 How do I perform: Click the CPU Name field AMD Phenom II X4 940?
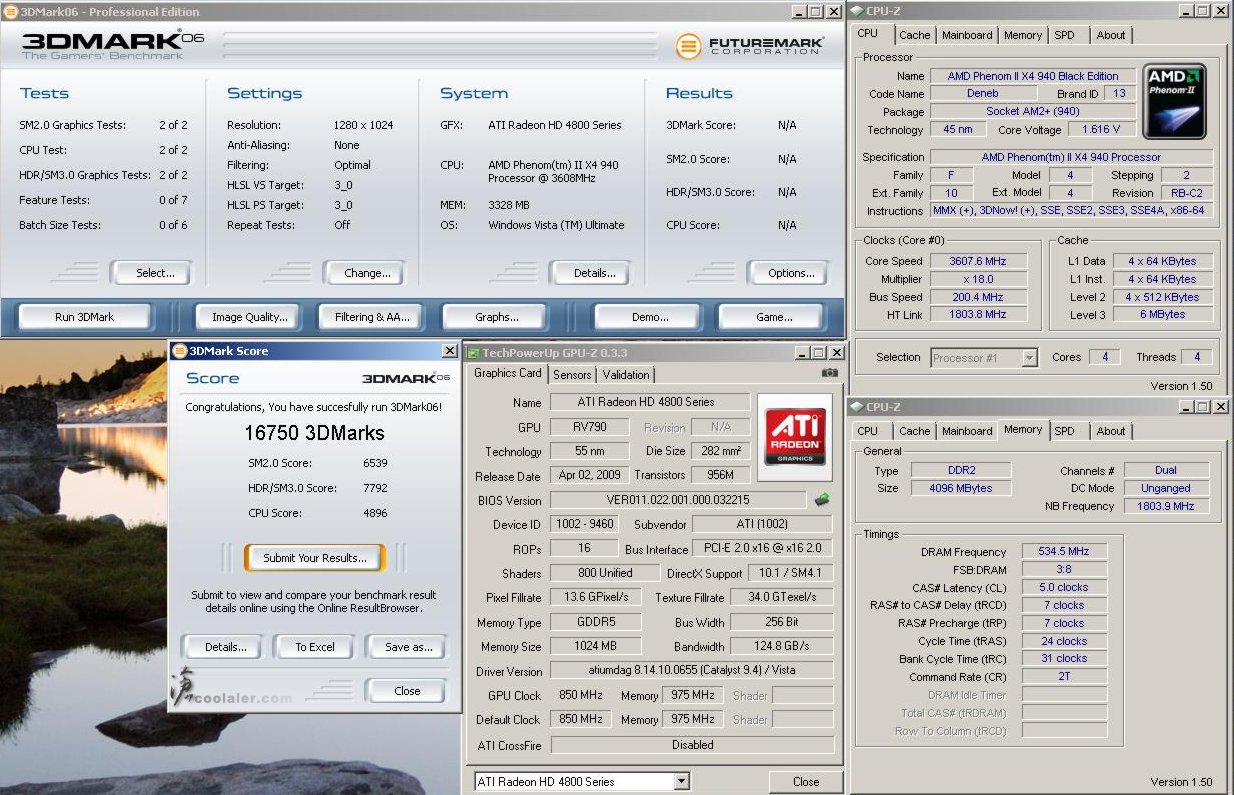(x=1033, y=76)
